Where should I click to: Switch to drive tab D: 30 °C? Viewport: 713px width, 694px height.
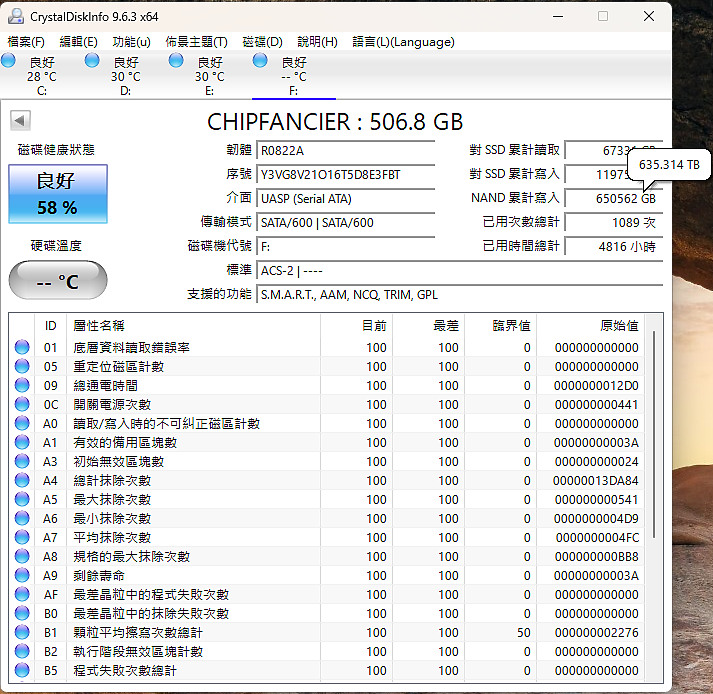tap(126, 76)
